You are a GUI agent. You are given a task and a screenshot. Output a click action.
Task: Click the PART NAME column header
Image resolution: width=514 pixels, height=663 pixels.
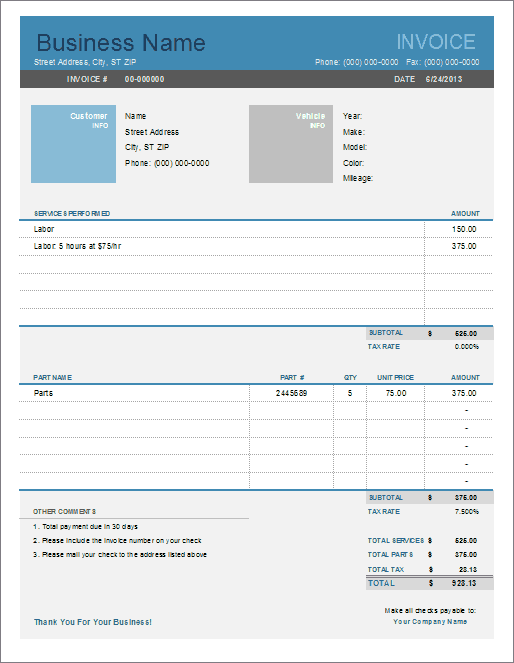[52, 378]
